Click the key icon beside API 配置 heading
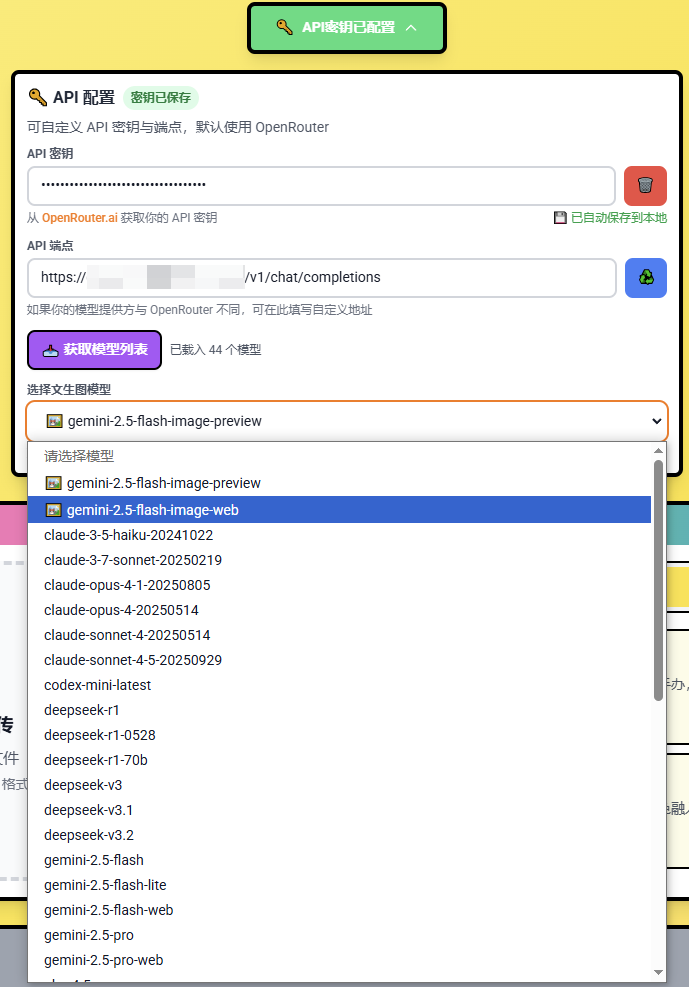The image size is (689, 987). tap(37, 97)
